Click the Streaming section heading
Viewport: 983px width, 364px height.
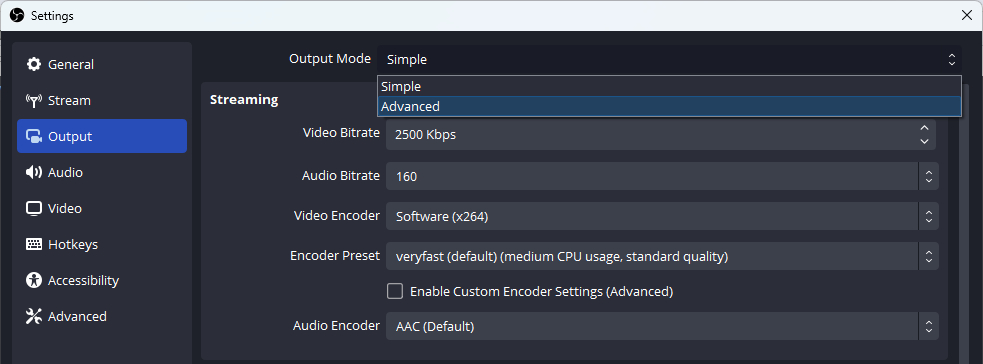click(x=244, y=99)
